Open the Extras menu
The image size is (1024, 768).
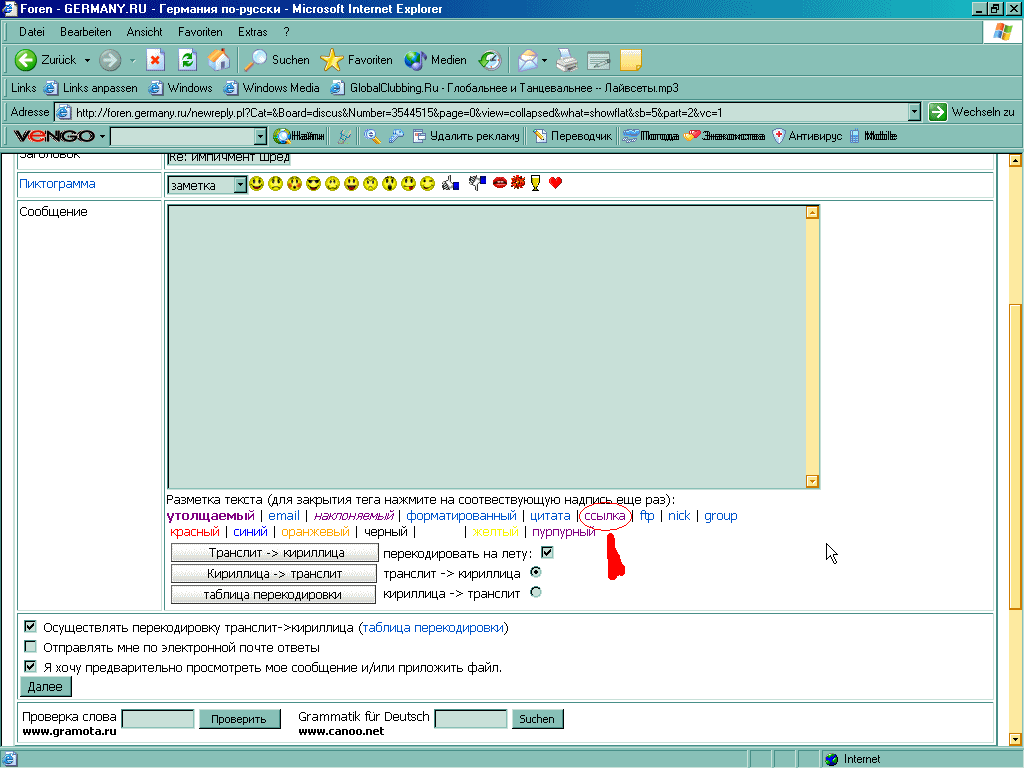tap(252, 32)
